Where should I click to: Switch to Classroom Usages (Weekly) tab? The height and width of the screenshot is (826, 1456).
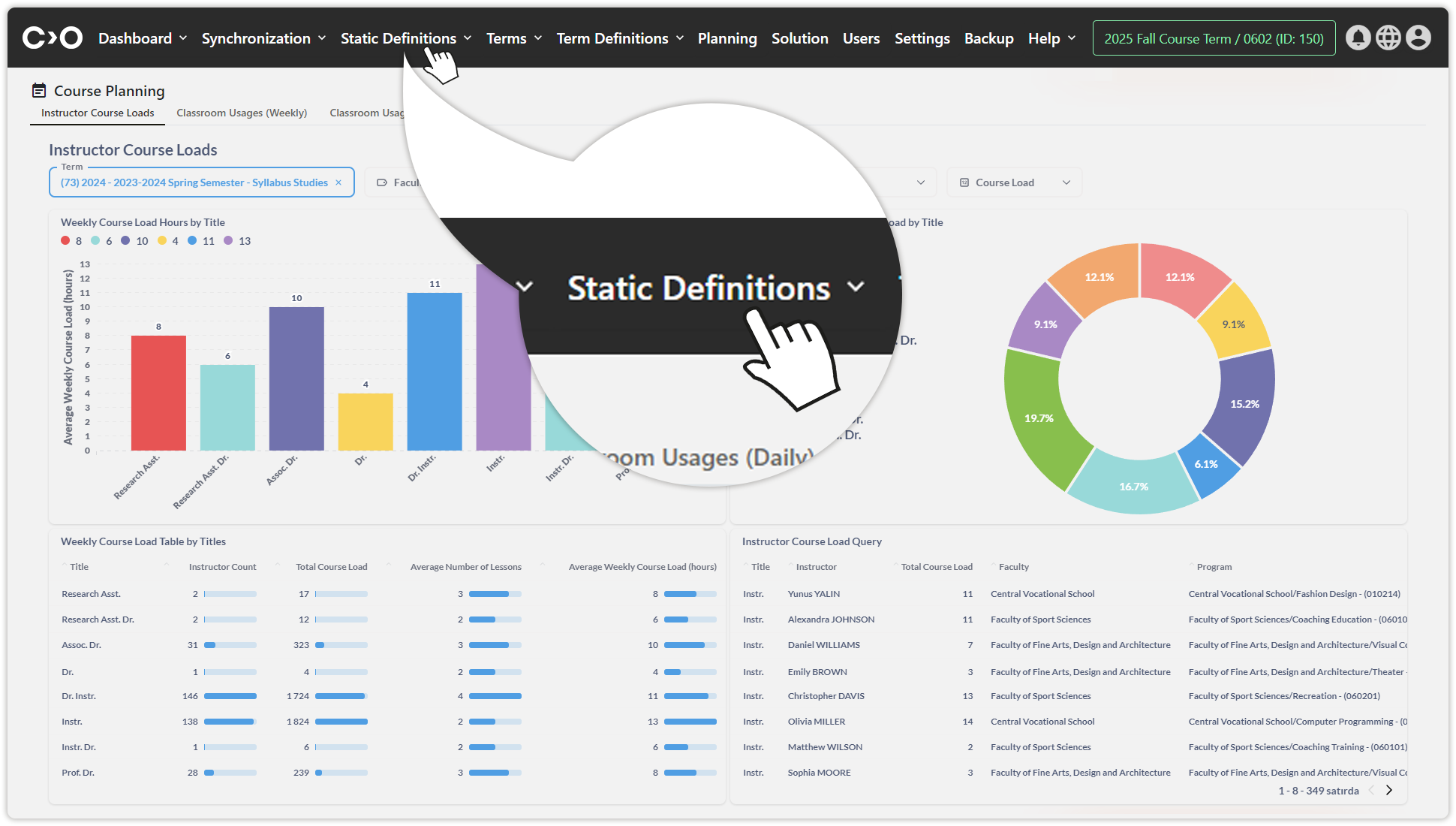coord(242,113)
